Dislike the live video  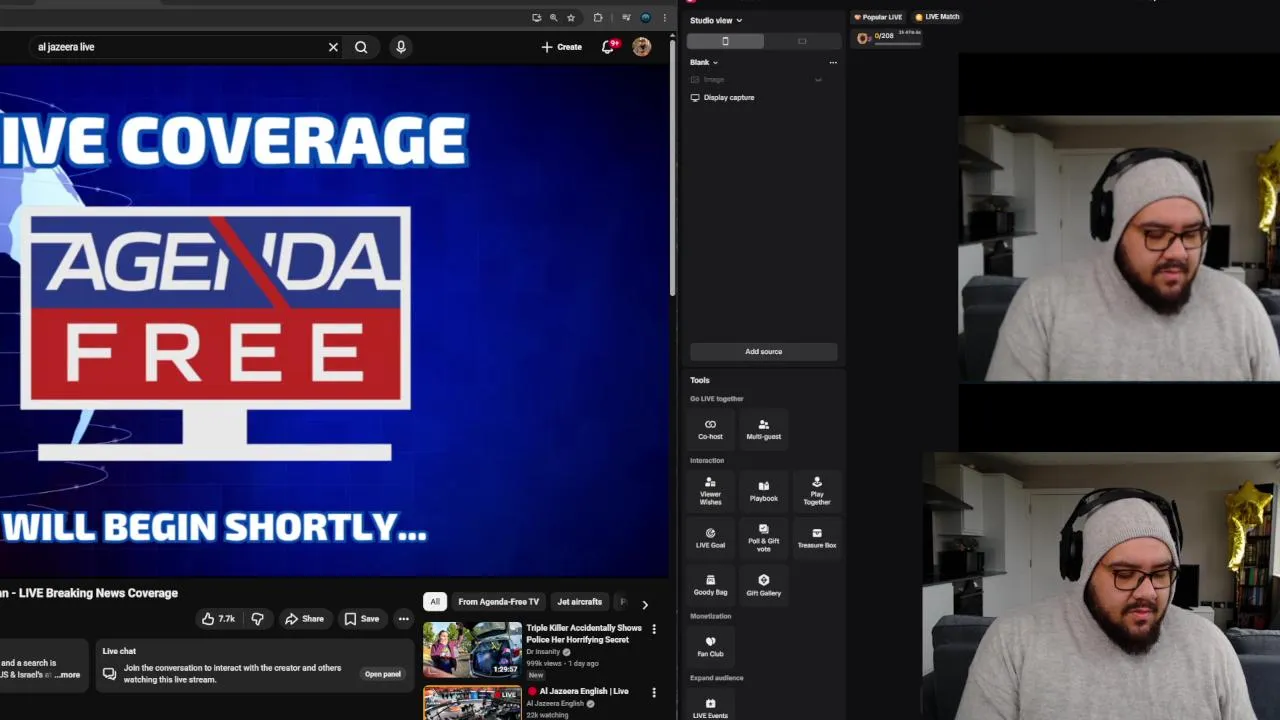pos(257,619)
